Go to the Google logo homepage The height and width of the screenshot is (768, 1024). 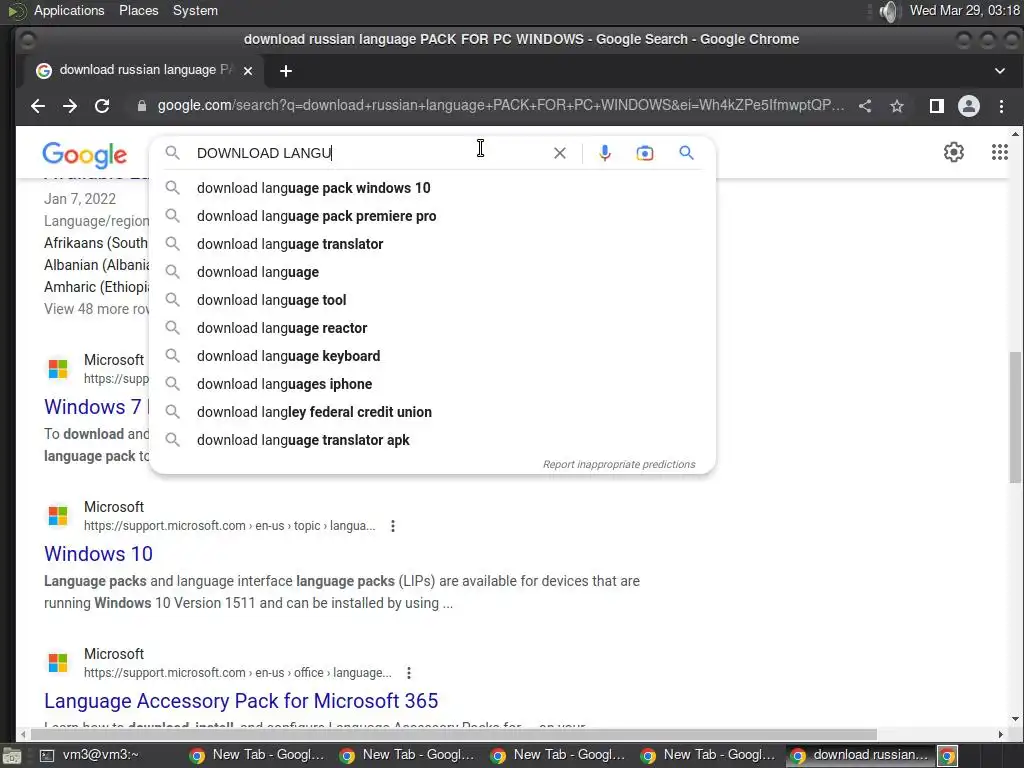tap(85, 155)
